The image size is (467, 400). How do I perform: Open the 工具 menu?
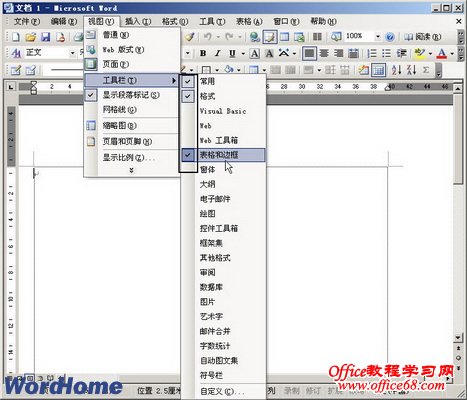(212, 21)
